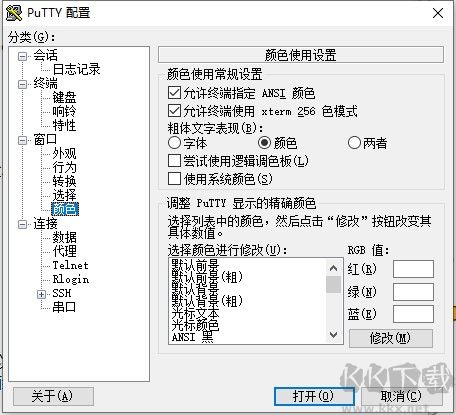Viewport: 456px width, 415px height.
Task: Choose 默认背景(粗) in the color list
Action: point(207,301)
